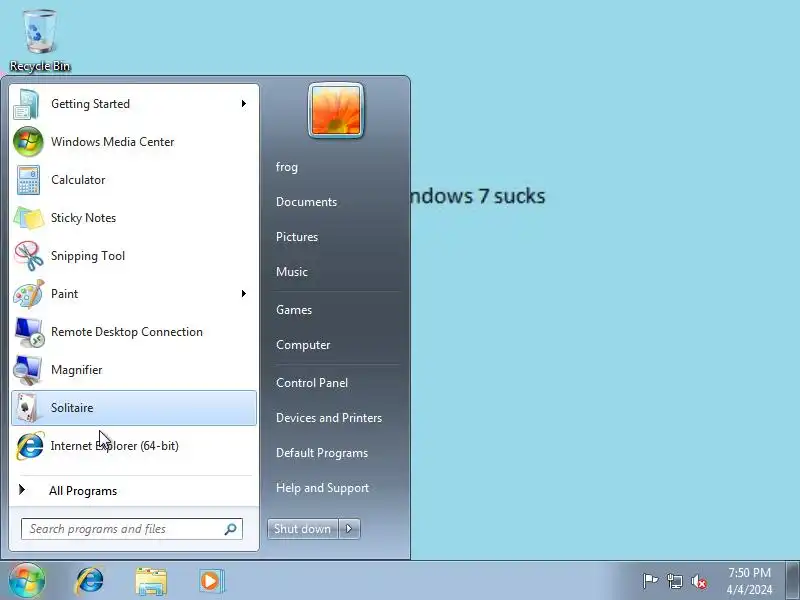Image resolution: width=800 pixels, height=600 pixels.
Task: Click the user account flower picture
Action: coord(336,111)
